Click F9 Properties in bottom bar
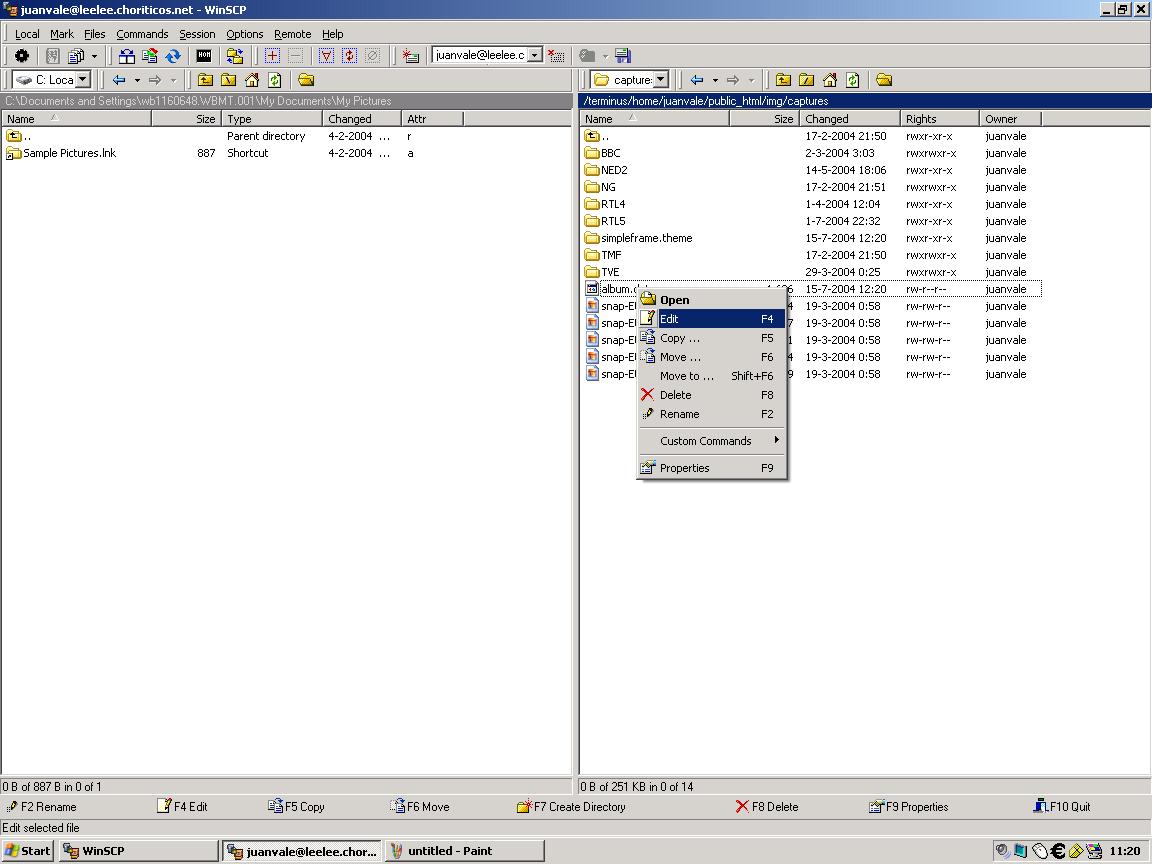This screenshot has height=864, width=1152. (x=909, y=807)
